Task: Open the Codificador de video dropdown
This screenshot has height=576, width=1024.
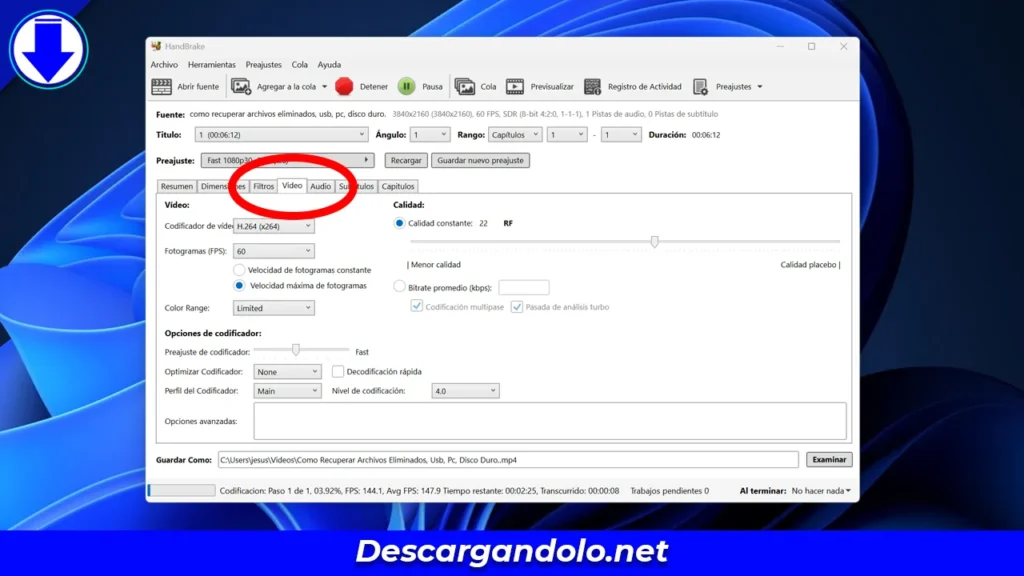Action: [x=273, y=225]
